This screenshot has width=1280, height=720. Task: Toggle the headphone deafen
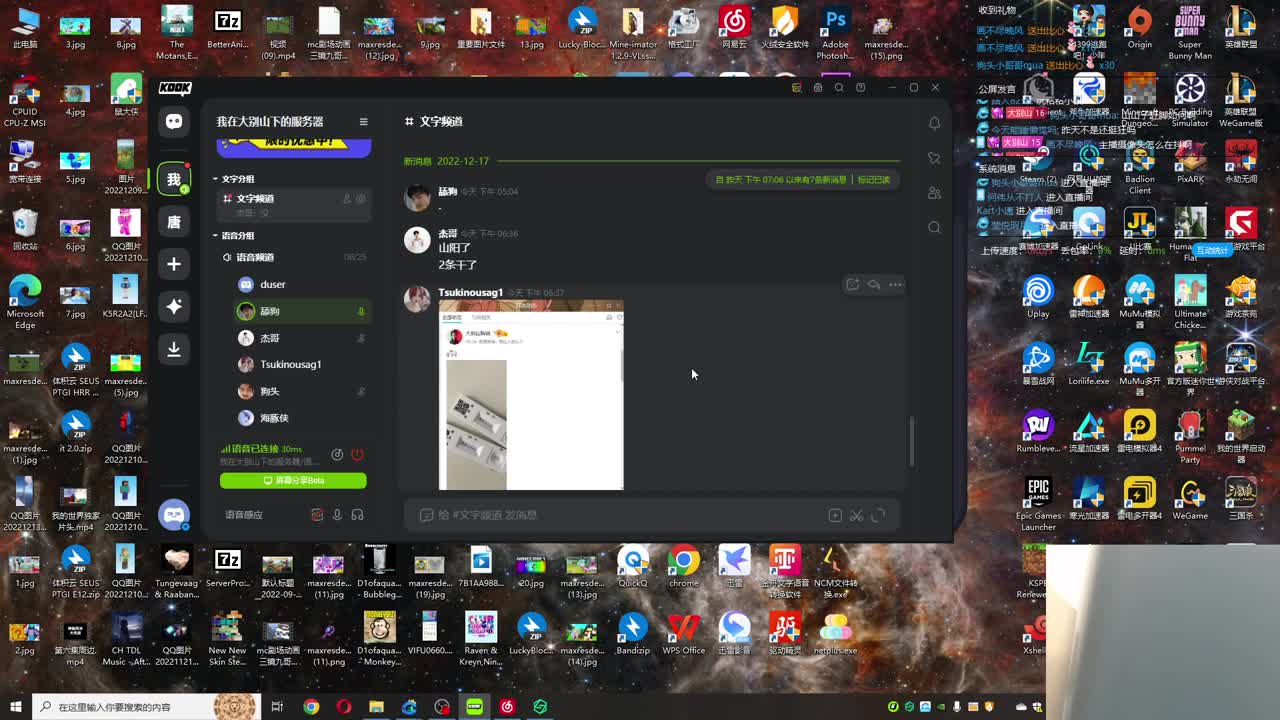click(357, 515)
